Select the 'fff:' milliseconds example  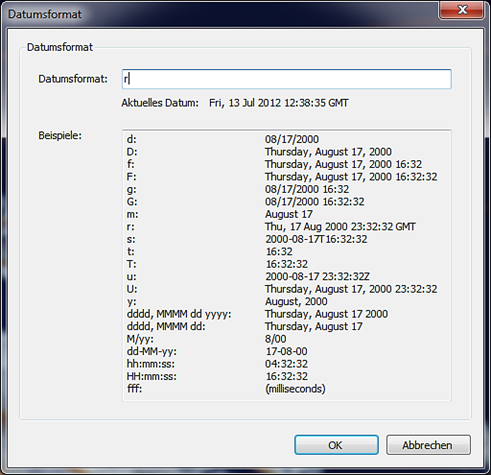click(x=226, y=389)
